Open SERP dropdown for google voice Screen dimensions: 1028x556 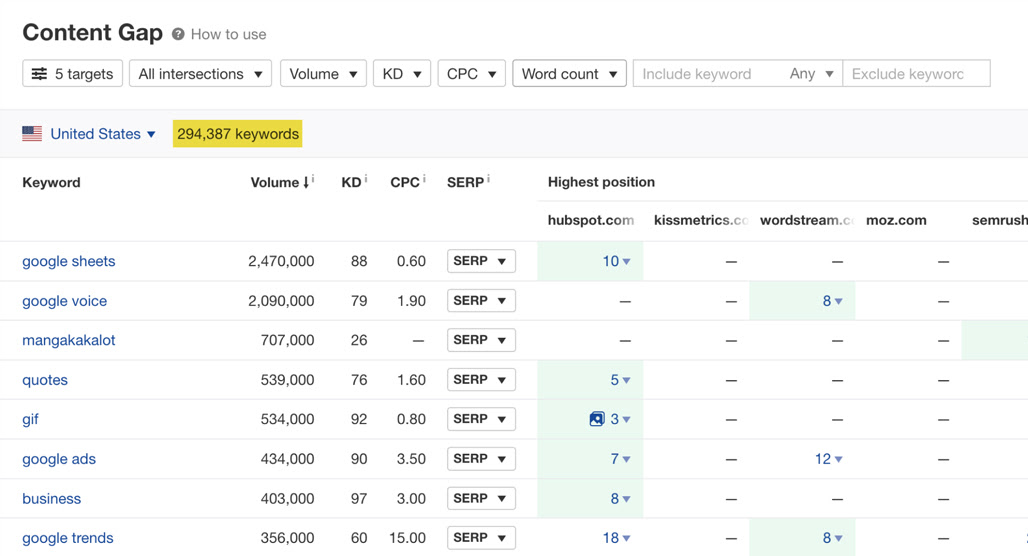(481, 300)
